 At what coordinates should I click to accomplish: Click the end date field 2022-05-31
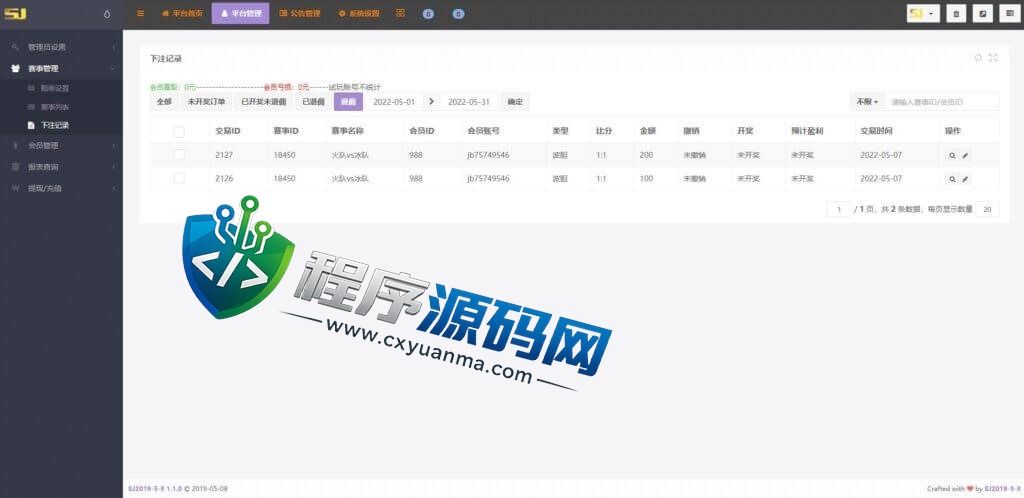pos(469,102)
